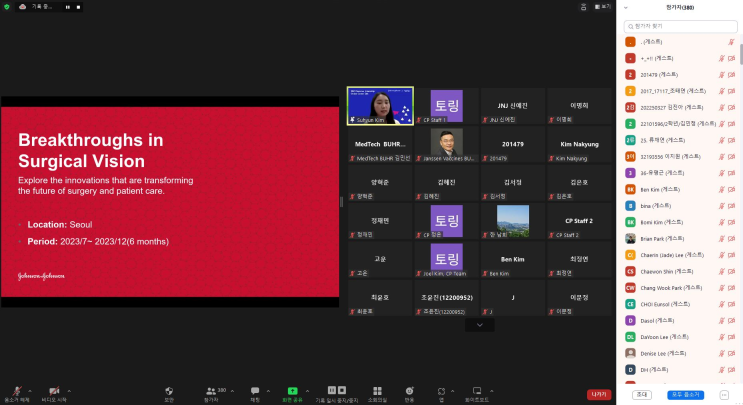The image size is (743, 405).
Task: Pause recording using the top-left indicator
Action: 68,7
